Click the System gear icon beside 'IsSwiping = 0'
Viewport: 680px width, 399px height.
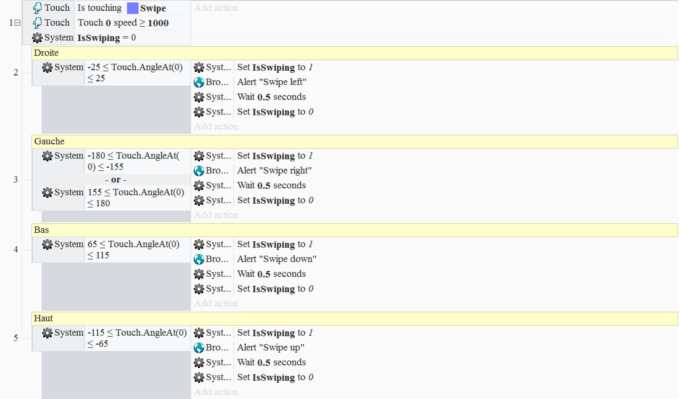point(38,38)
